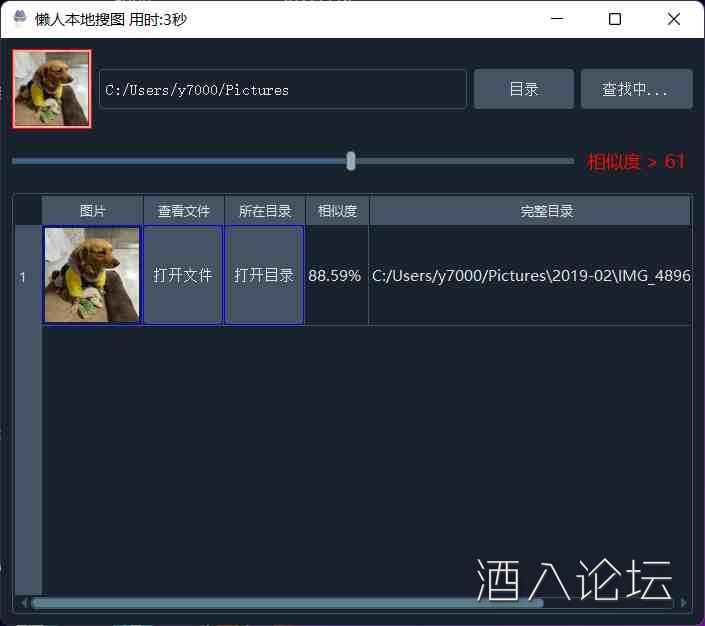Viewport: 705px width, 626px height.
Task: Click the 图片 column header
Action: (92, 210)
